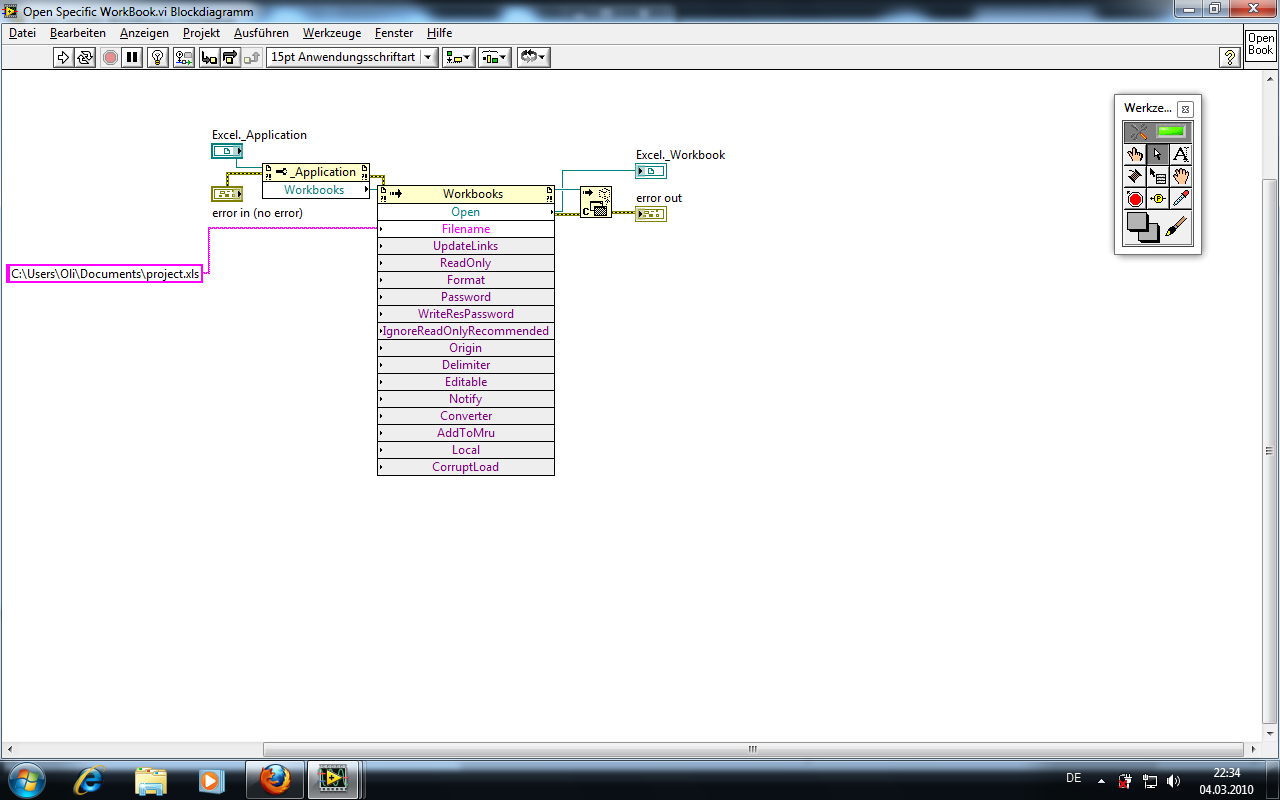
Task: Click the Workbooks property row
Action: click(x=316, y=190)
